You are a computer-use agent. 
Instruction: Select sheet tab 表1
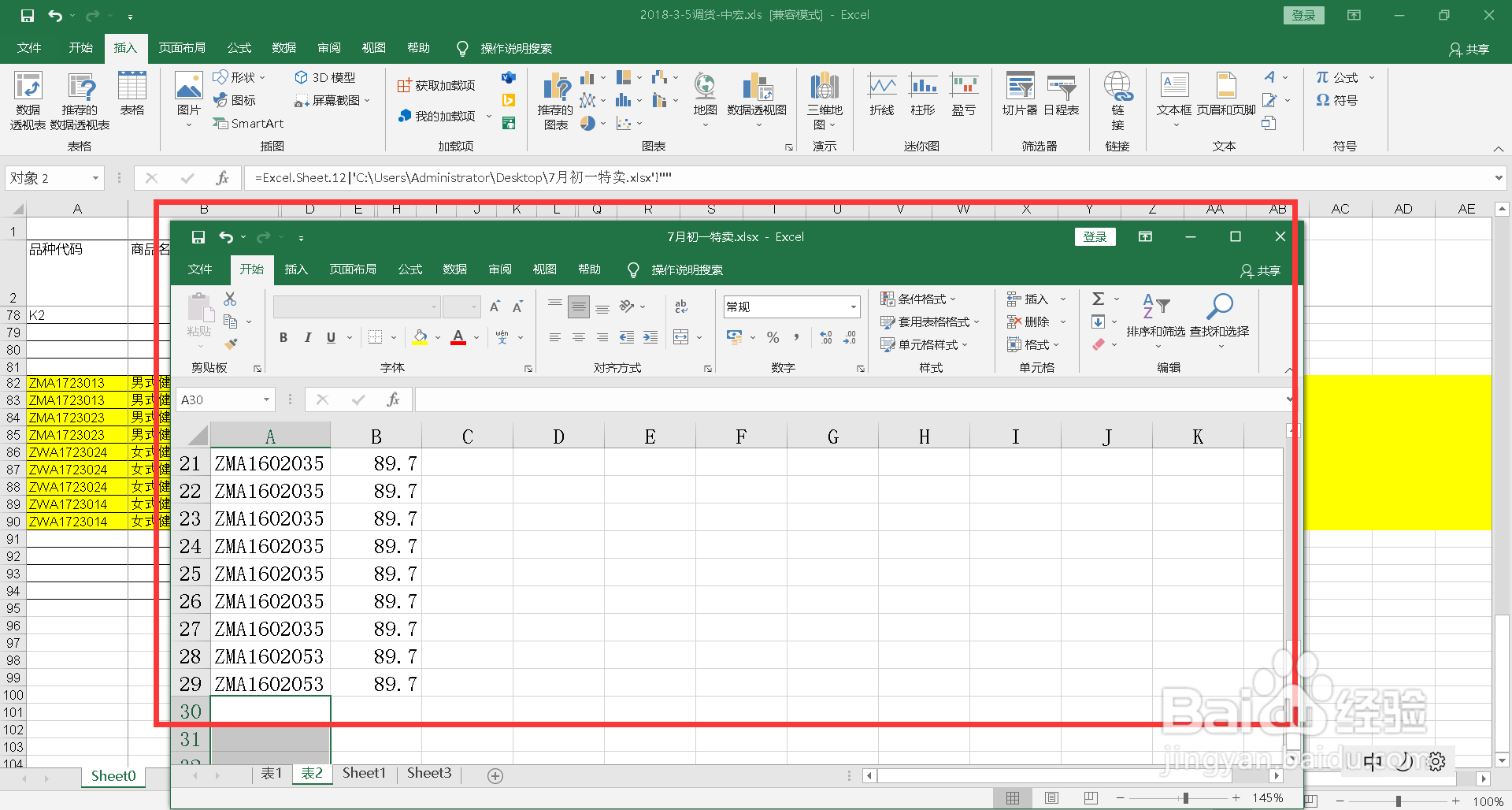coord(271,773)
